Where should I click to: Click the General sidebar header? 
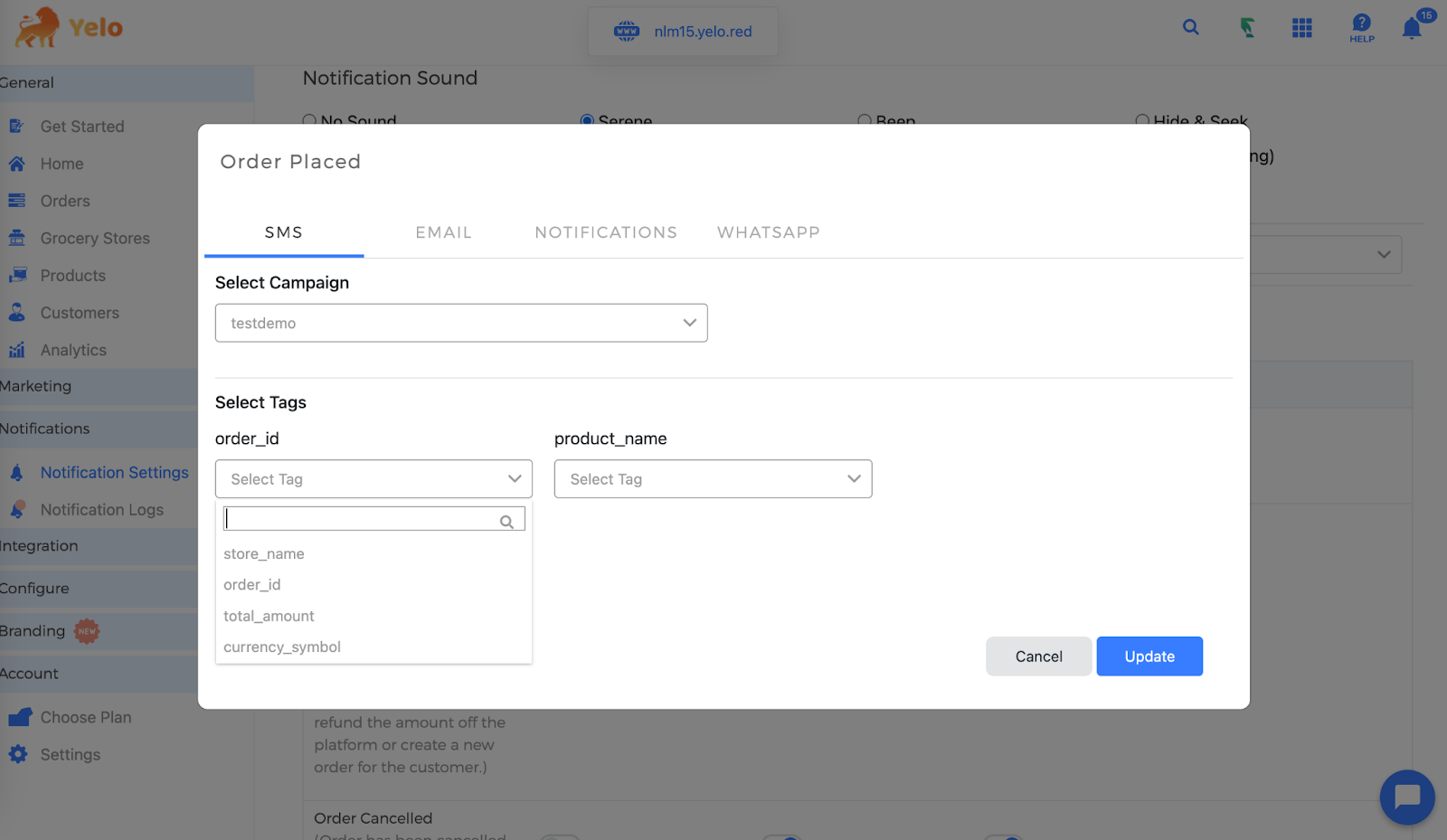[x=127, y=83]
